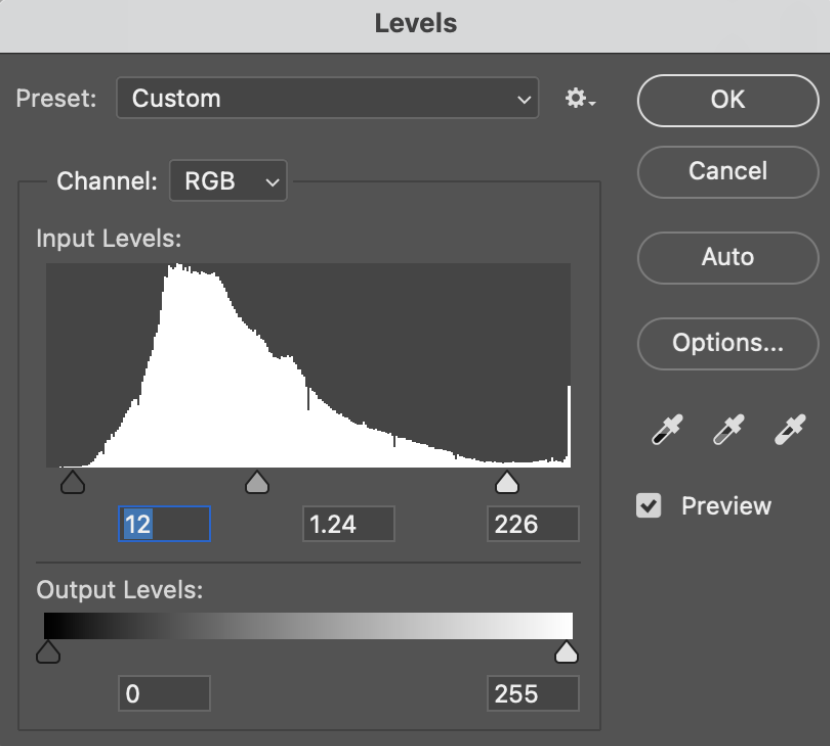Screen dimensions: 830x746
Task: Open the Options... dialog
Action: tap(728, 344)
